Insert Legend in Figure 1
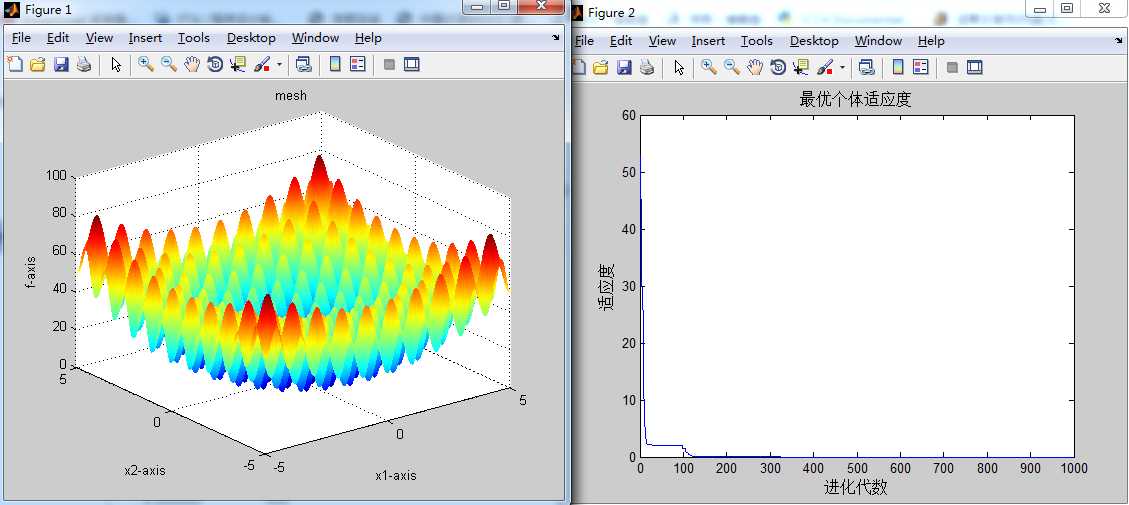 (x=358, y=65)
